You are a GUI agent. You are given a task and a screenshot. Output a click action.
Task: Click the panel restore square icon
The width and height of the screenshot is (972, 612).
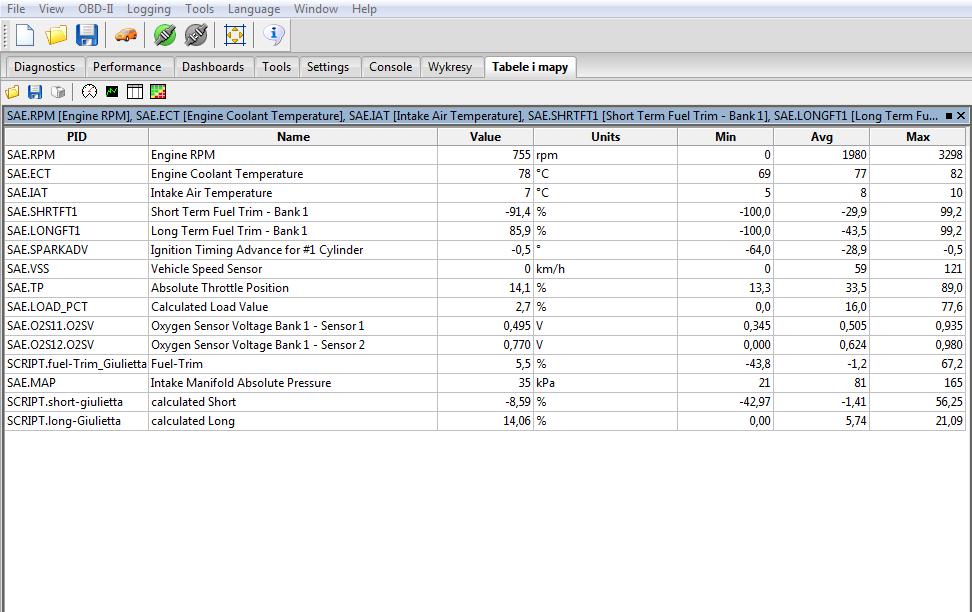(x=949, y=116)
